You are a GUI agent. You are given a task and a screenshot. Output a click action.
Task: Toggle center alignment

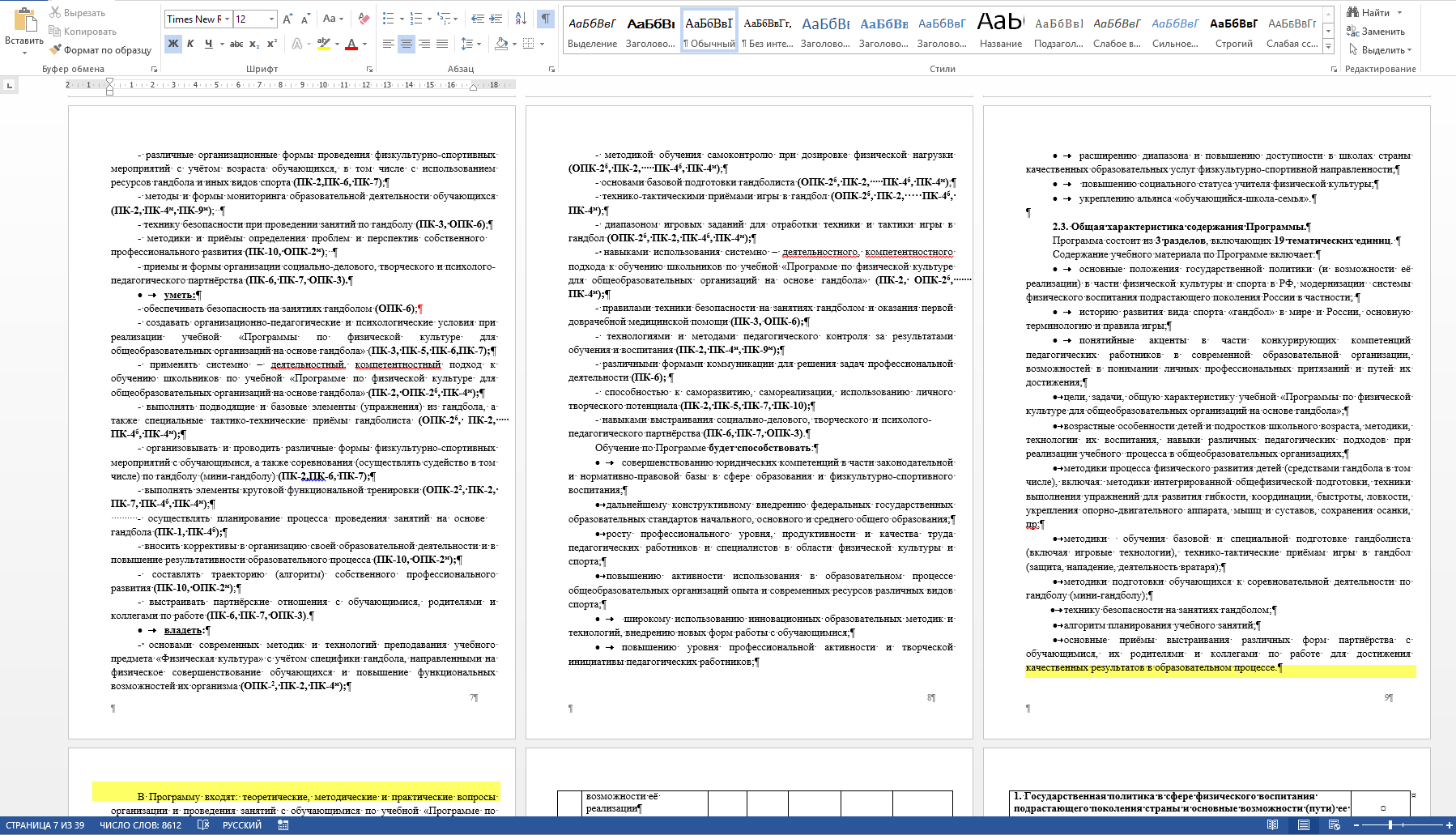(407, 44)
